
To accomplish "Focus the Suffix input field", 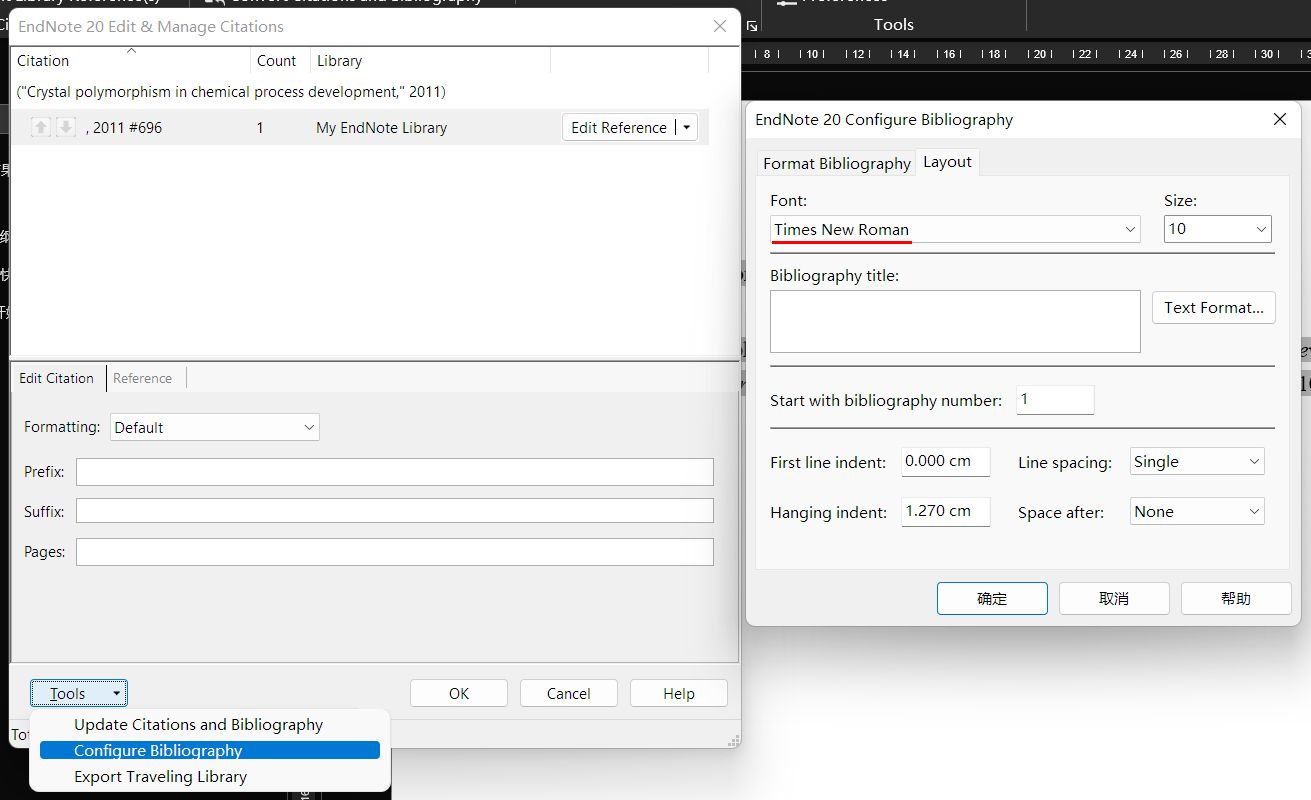I will click(395, 511).
